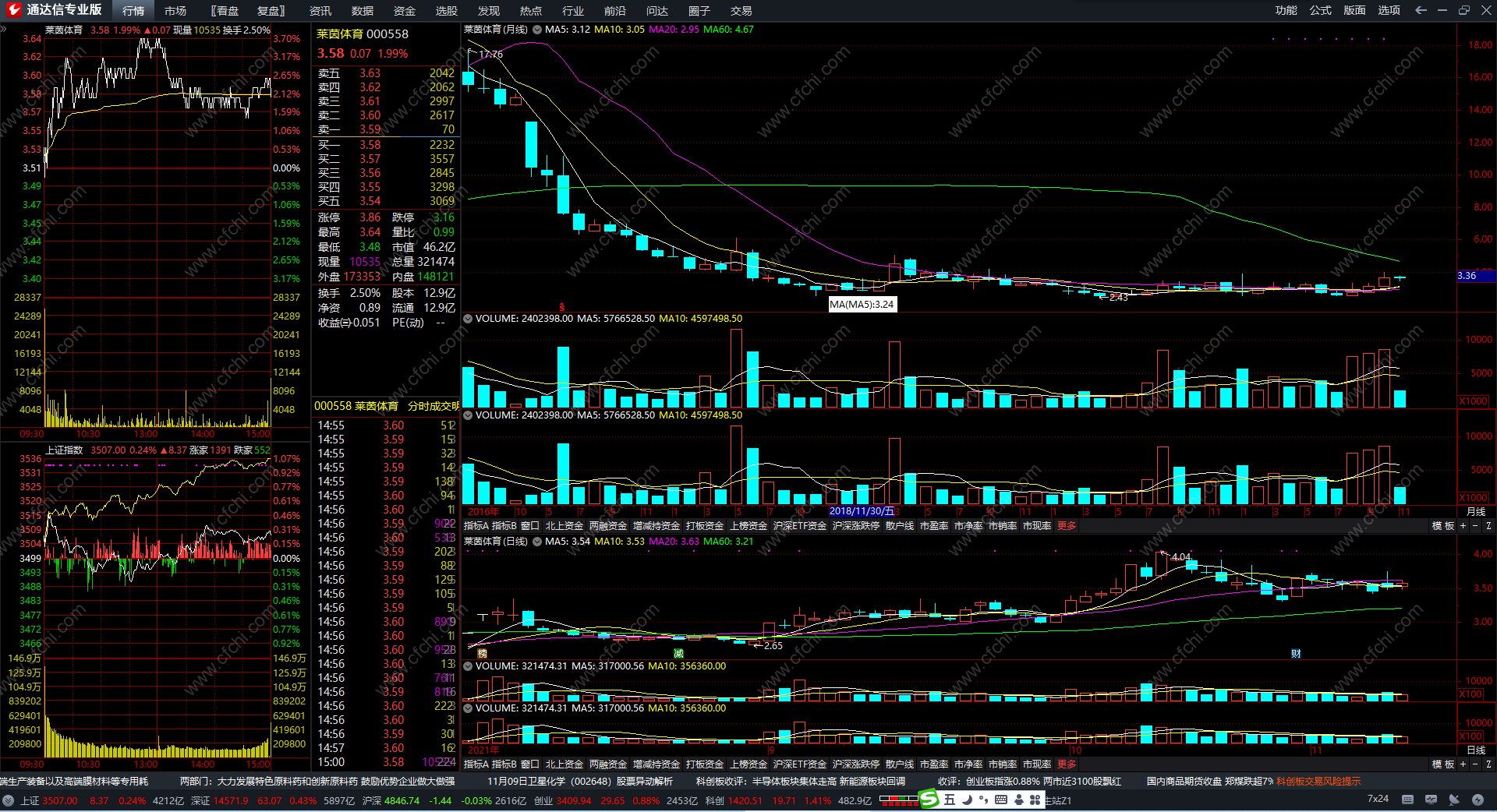Click the keyboard icon beside 7x24

point(1407,800)
